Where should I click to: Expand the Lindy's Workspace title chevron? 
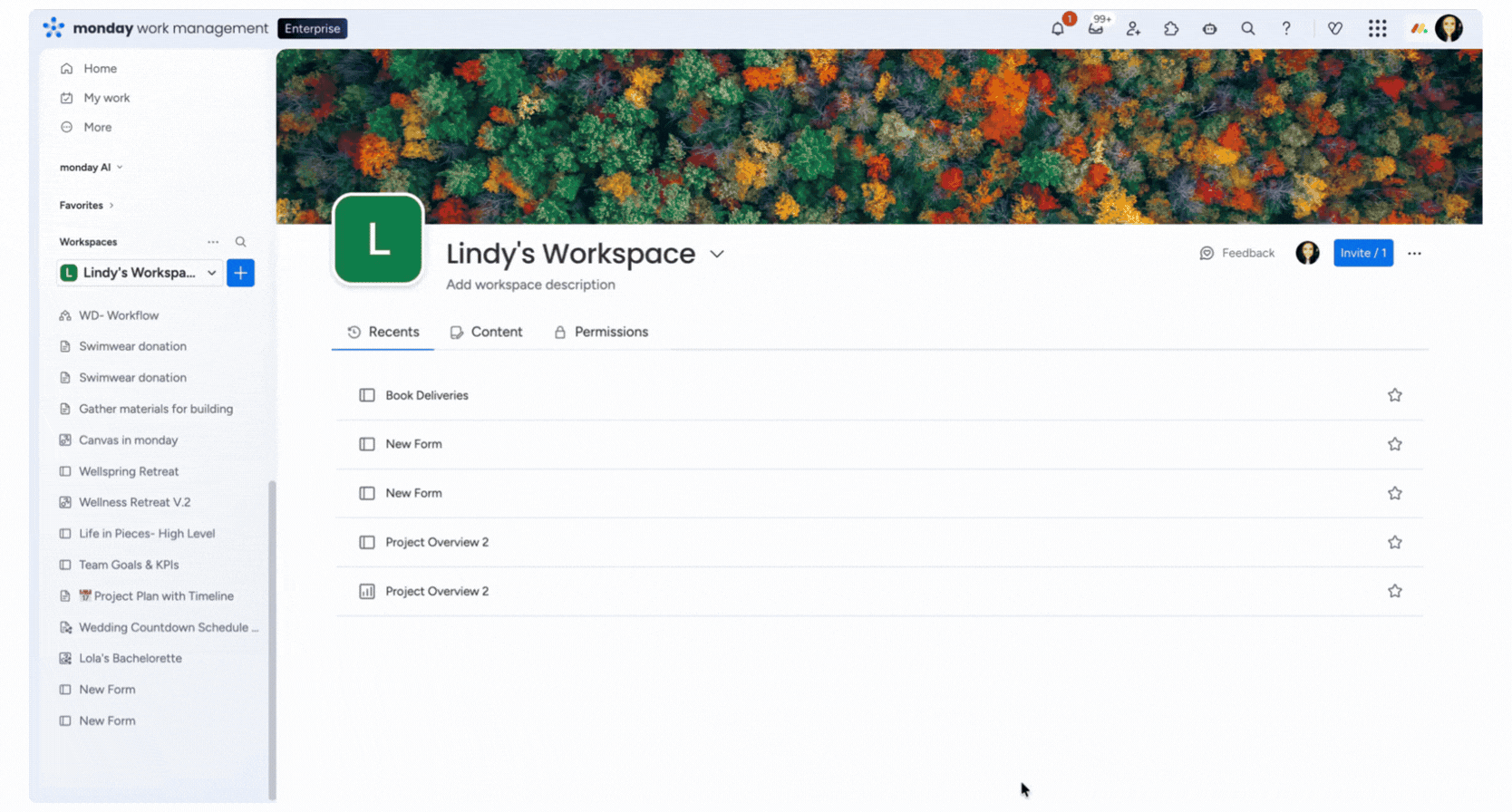[x=717, y=255]
